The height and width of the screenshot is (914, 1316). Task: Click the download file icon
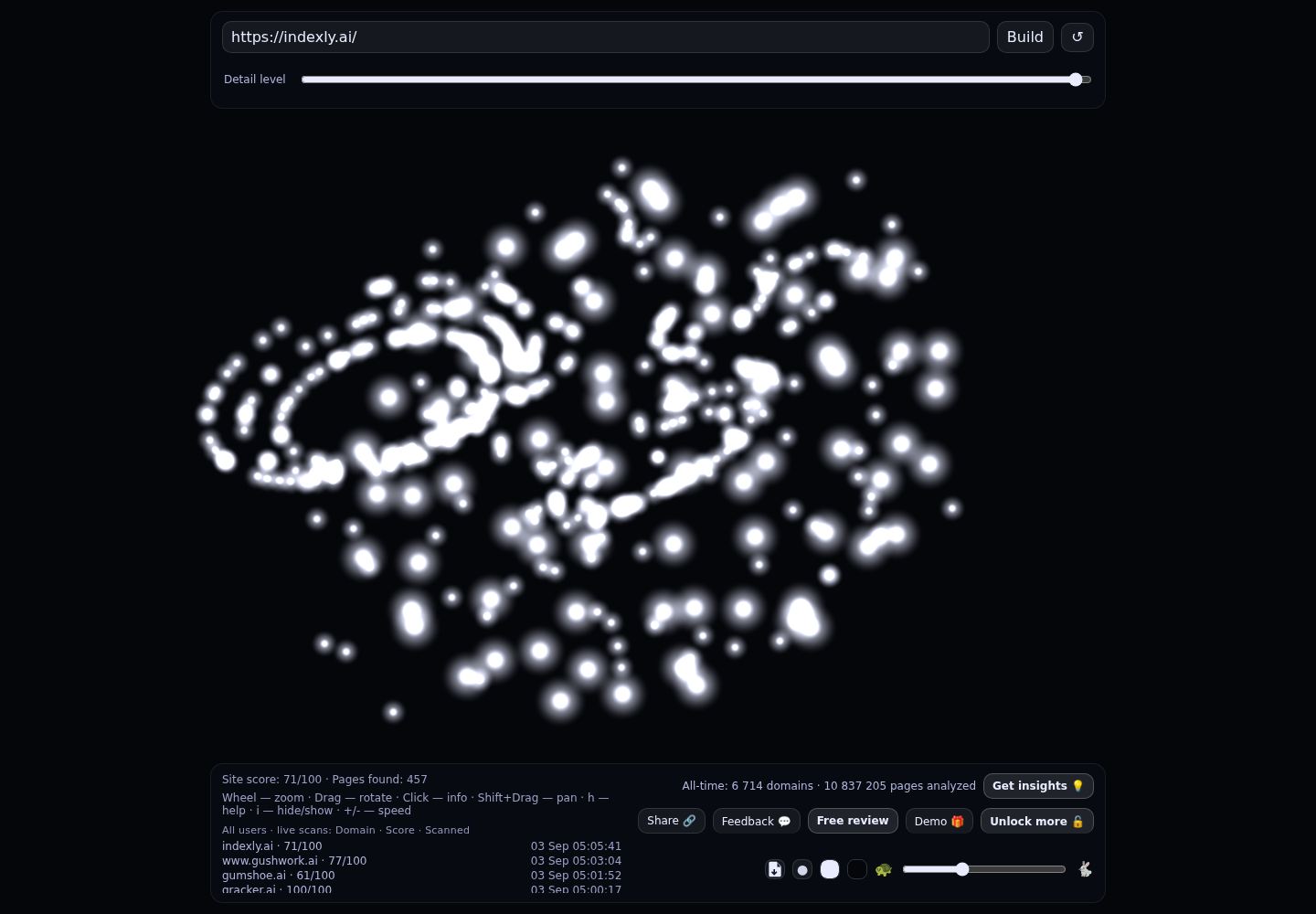coord(775,869)
